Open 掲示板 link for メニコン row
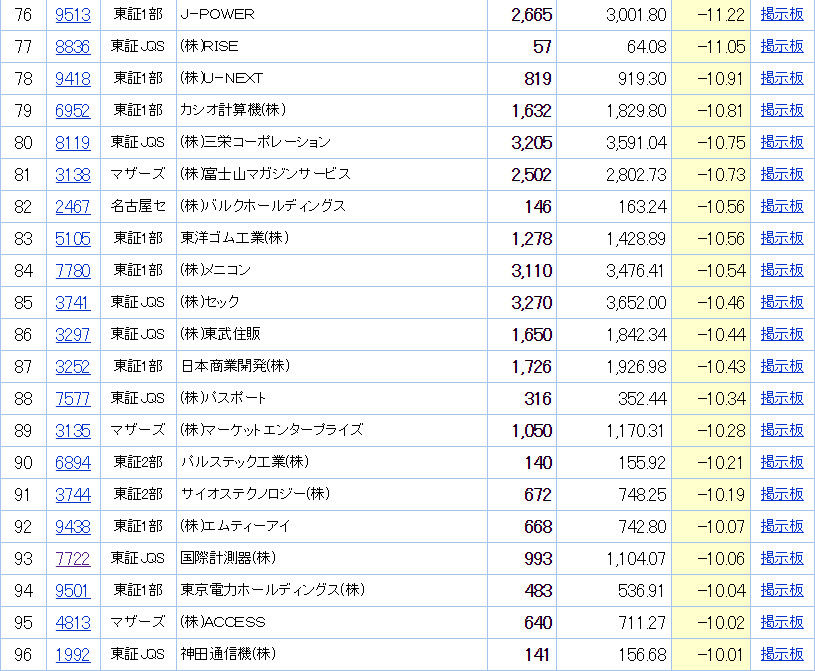Image resolution: width=815 pixels, height=671 pixels. 782,270
